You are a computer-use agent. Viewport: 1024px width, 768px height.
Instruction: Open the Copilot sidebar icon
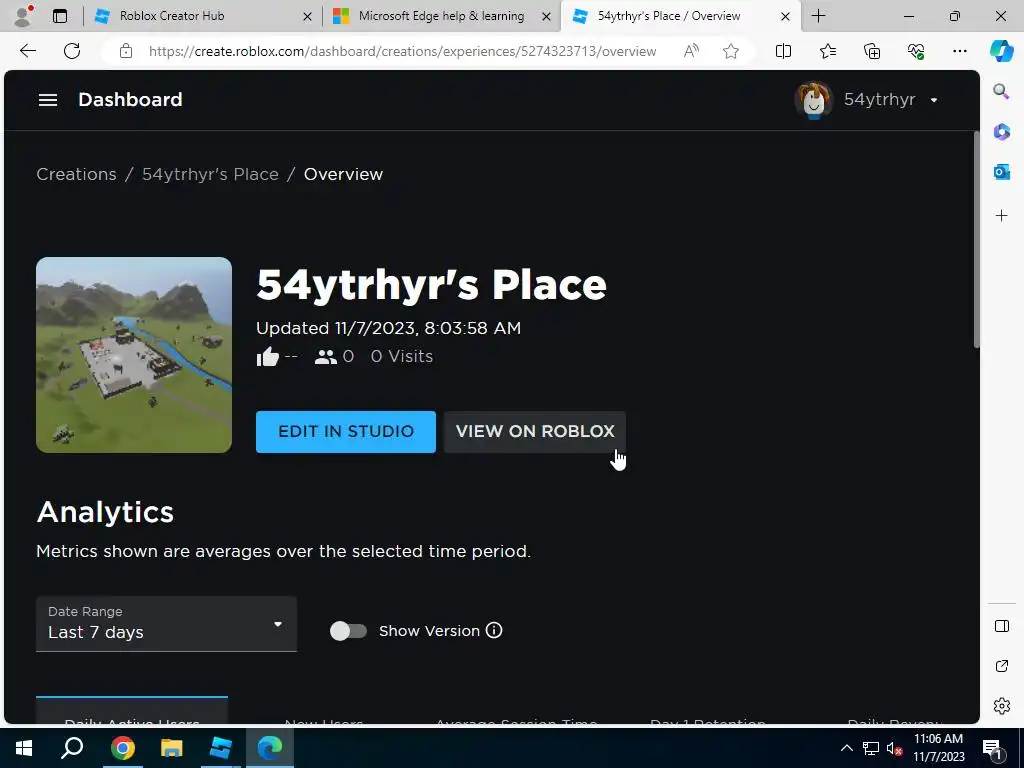1001,51
